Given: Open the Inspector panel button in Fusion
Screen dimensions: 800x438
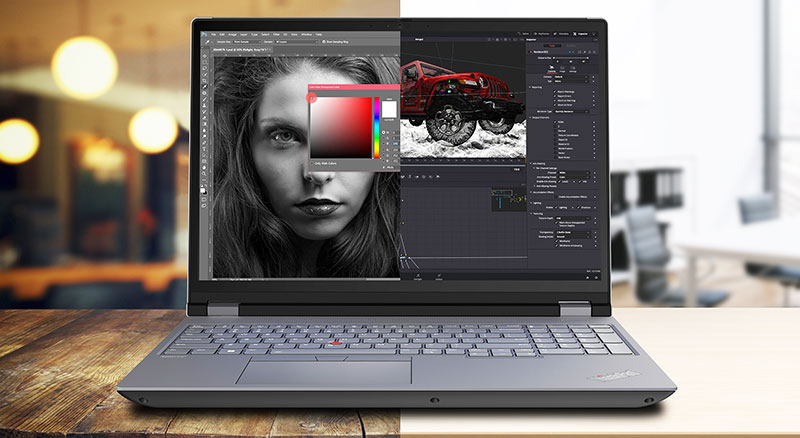Looking at the screenshot, I should [x=580, y=34].
